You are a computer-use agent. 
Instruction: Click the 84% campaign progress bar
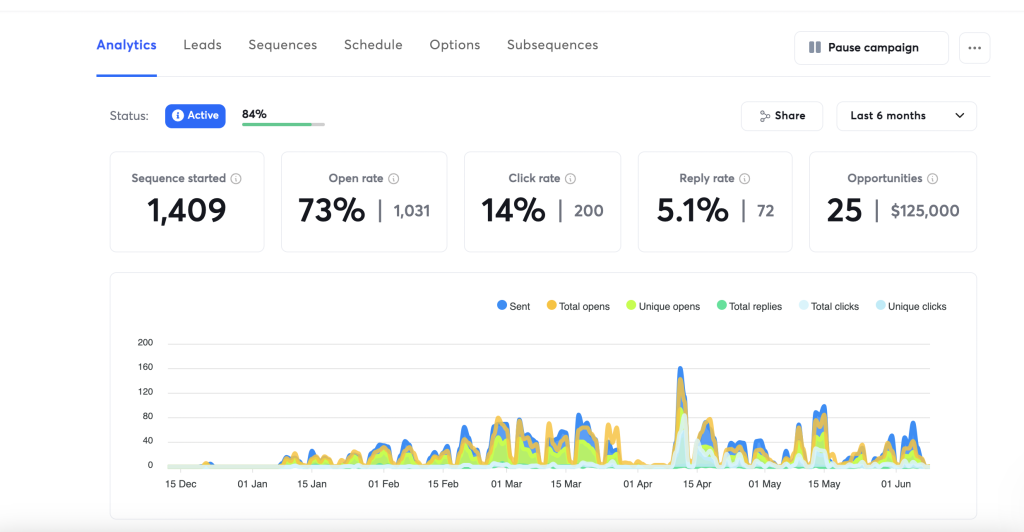tap(283, 124)
